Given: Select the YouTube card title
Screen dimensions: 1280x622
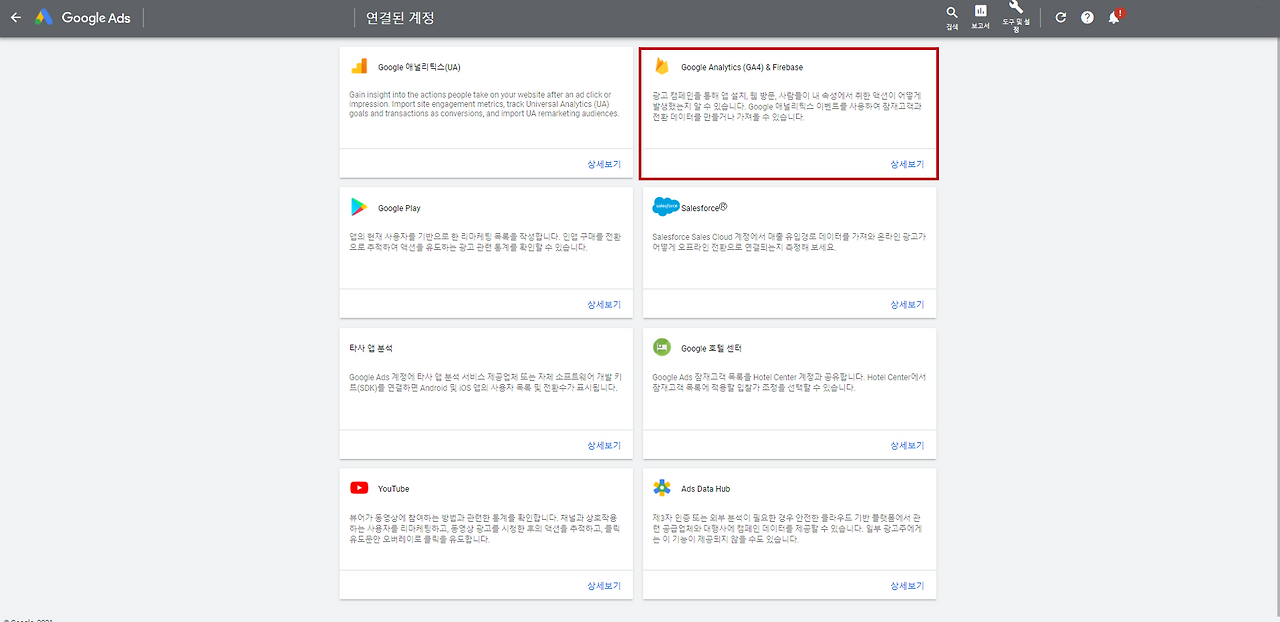Looking at the screenshot, I should (x=393, y=489).
